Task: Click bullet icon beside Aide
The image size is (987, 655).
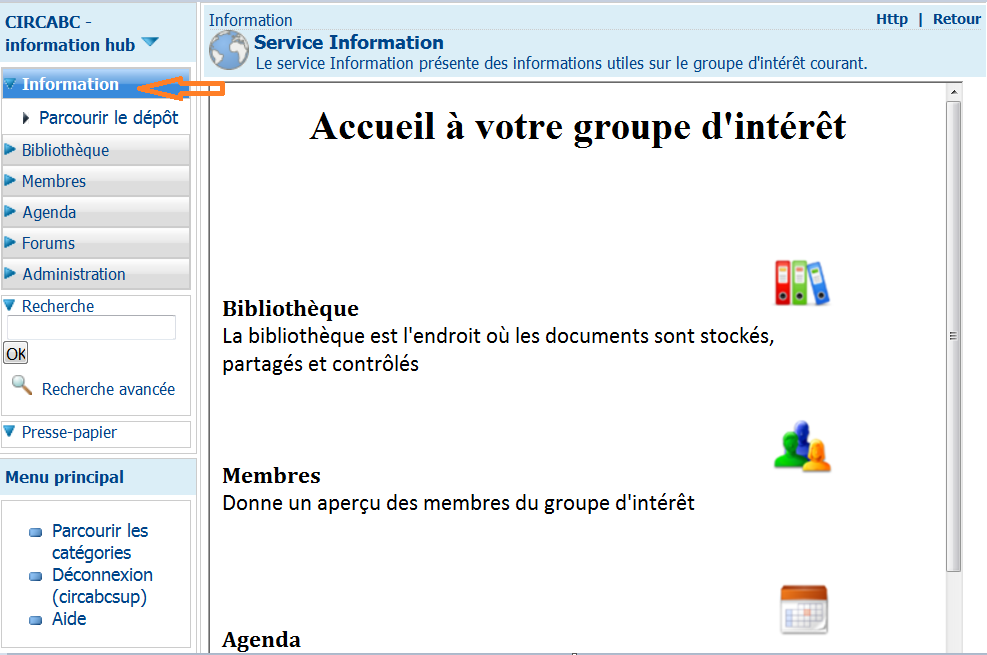Action: tap(36, 621)
